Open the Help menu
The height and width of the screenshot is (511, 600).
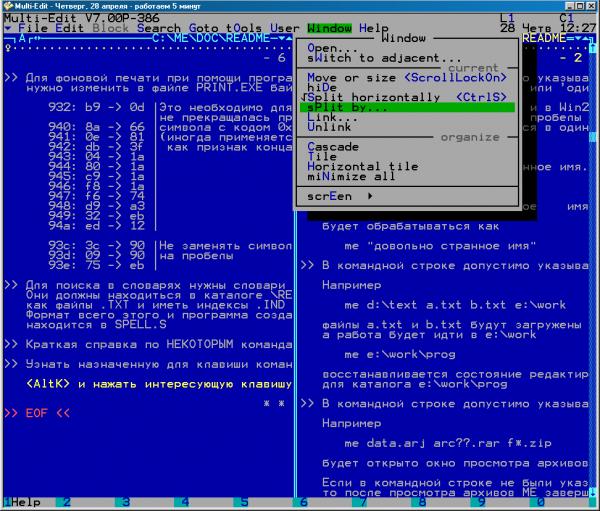coord(374,28)
